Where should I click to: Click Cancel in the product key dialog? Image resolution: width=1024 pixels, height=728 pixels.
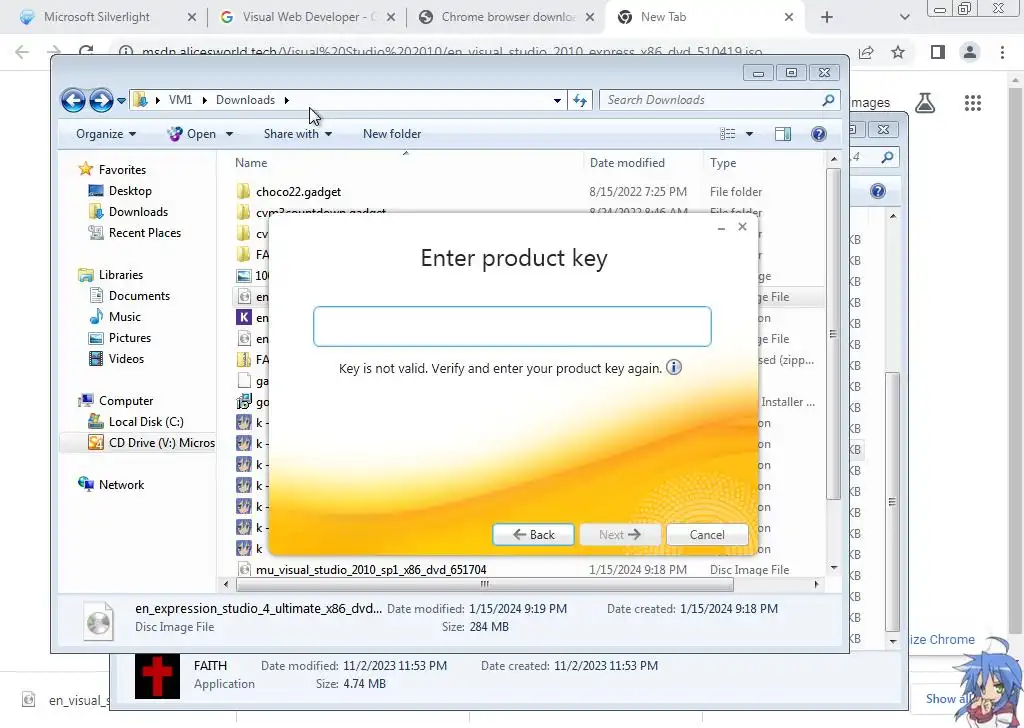pyautogui.click(x=707, y=535)
